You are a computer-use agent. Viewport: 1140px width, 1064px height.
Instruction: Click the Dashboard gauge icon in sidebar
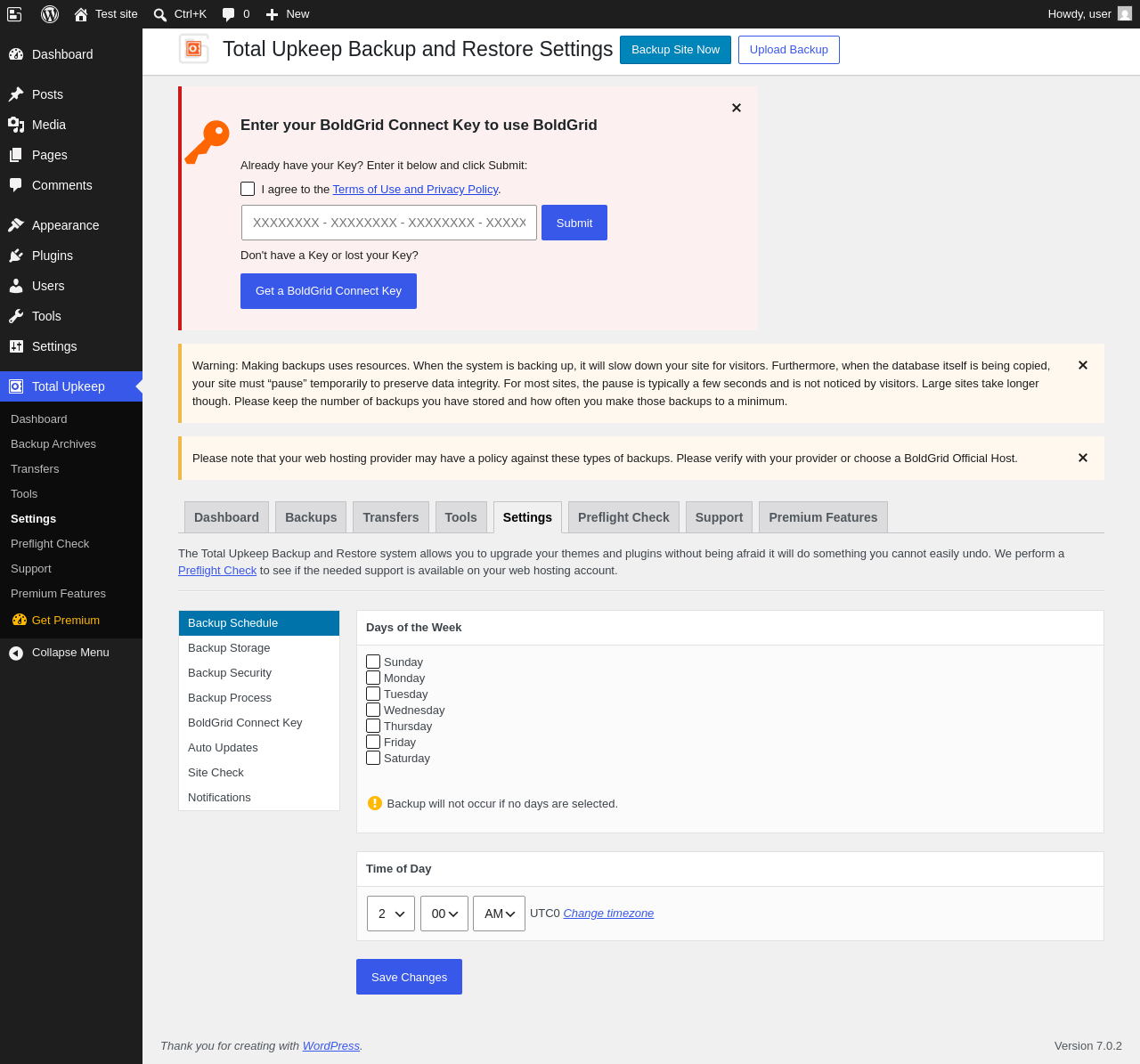point(16,54)
